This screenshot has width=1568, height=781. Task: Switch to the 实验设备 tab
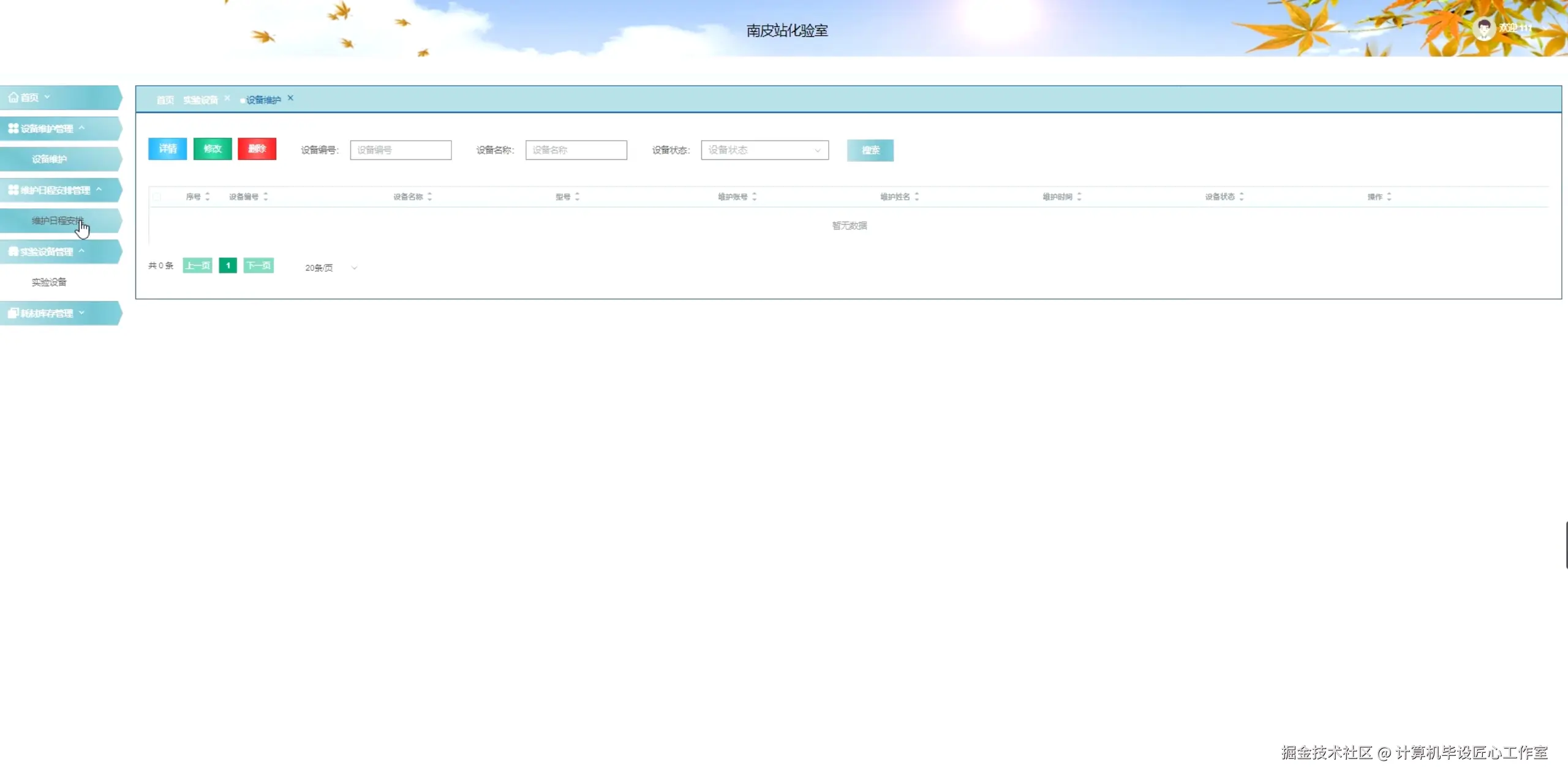point(200,100)
